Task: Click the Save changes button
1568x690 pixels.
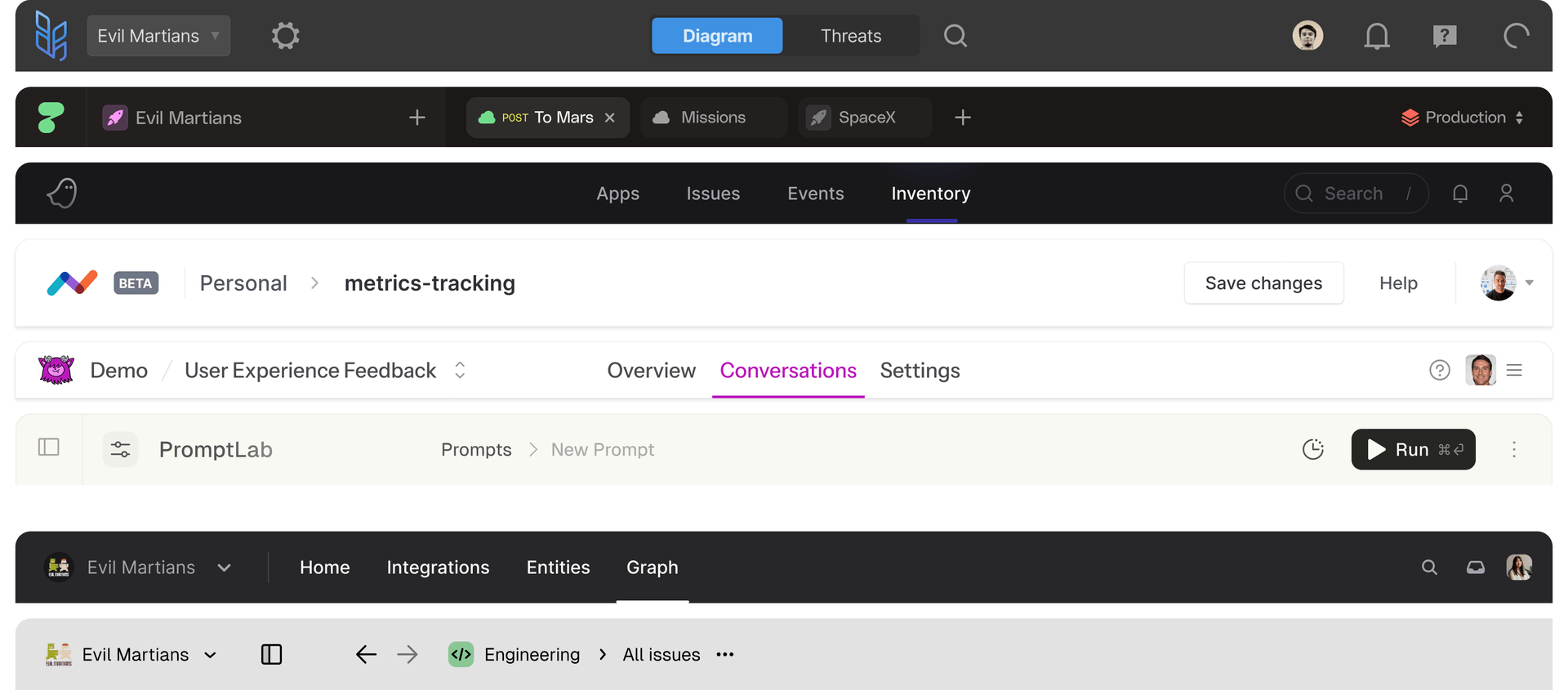Action: tap(1263, 283)
